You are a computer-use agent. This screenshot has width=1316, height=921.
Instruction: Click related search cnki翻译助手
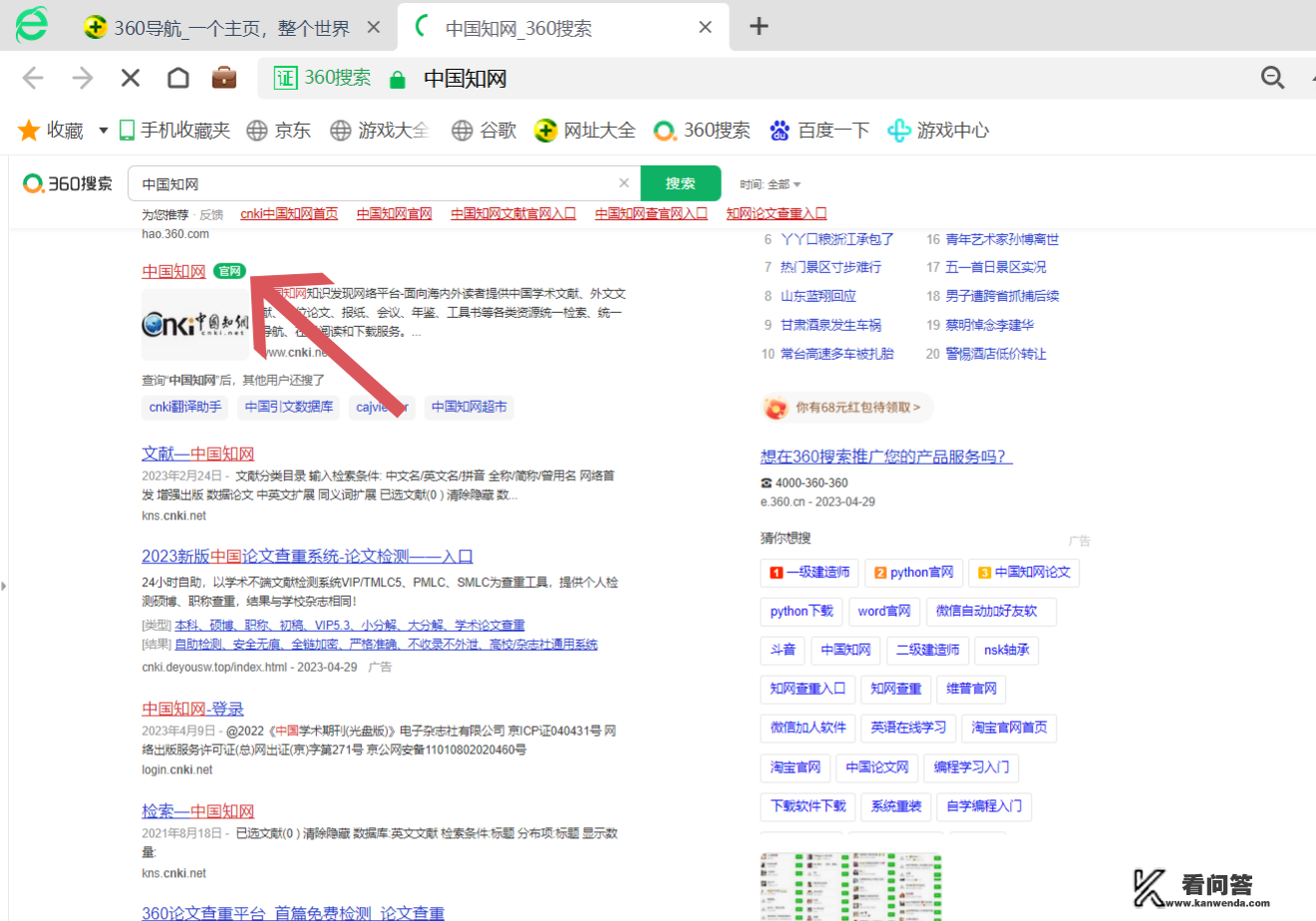point(185,407)
